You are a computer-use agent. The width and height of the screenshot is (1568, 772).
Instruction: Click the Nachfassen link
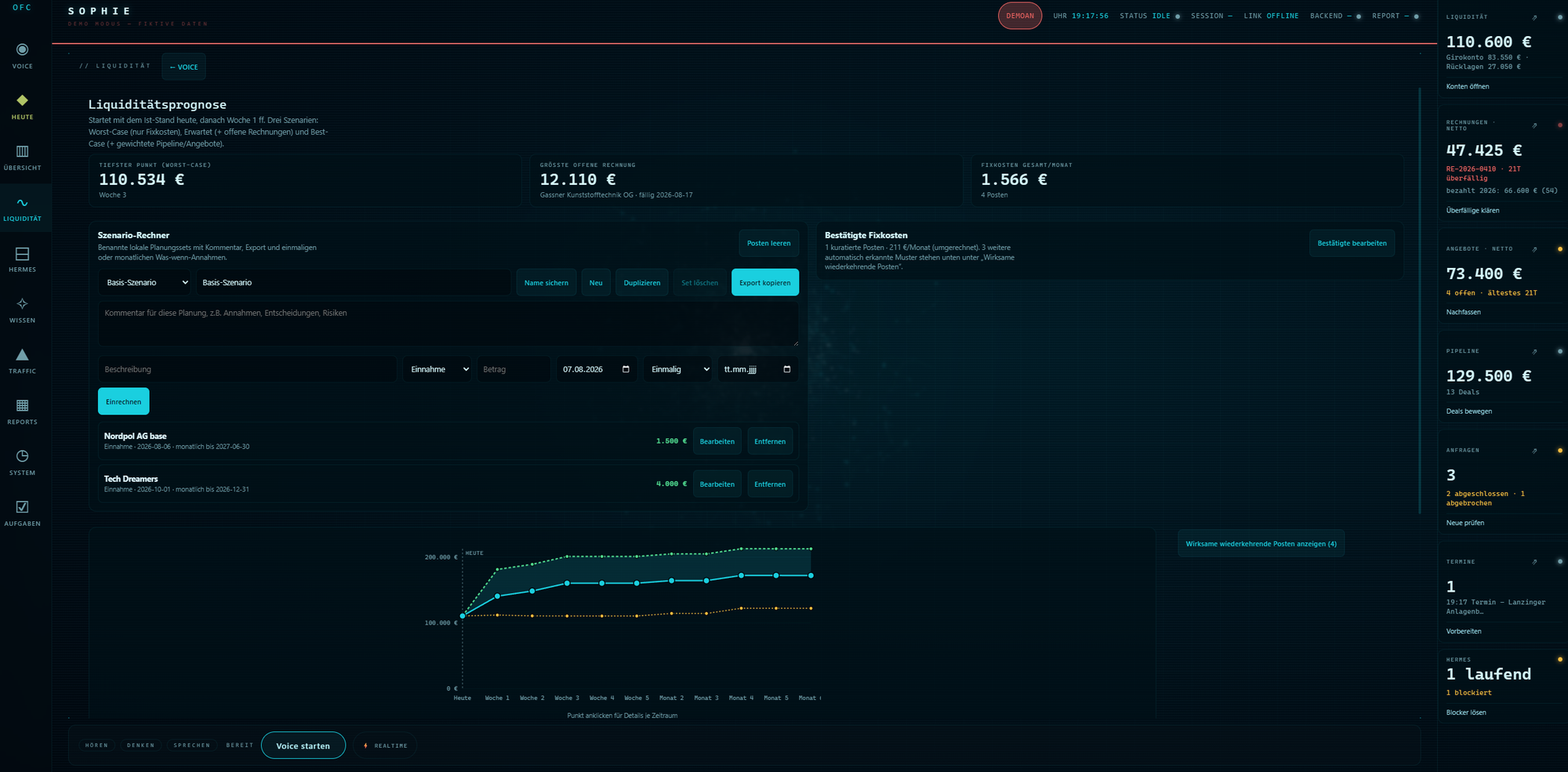1464,313
